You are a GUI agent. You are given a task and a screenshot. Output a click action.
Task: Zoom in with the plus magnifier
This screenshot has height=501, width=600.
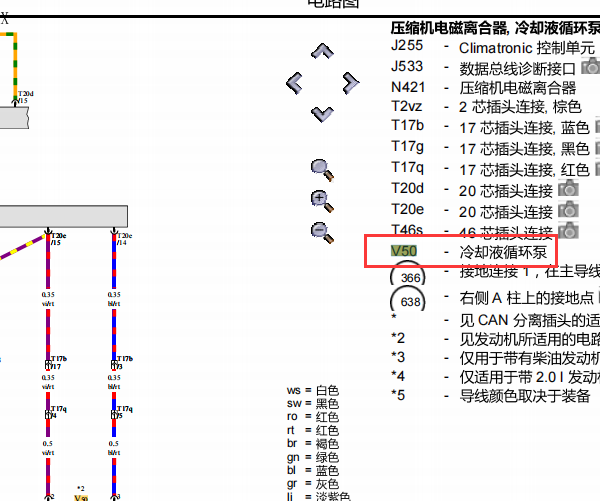322,201
